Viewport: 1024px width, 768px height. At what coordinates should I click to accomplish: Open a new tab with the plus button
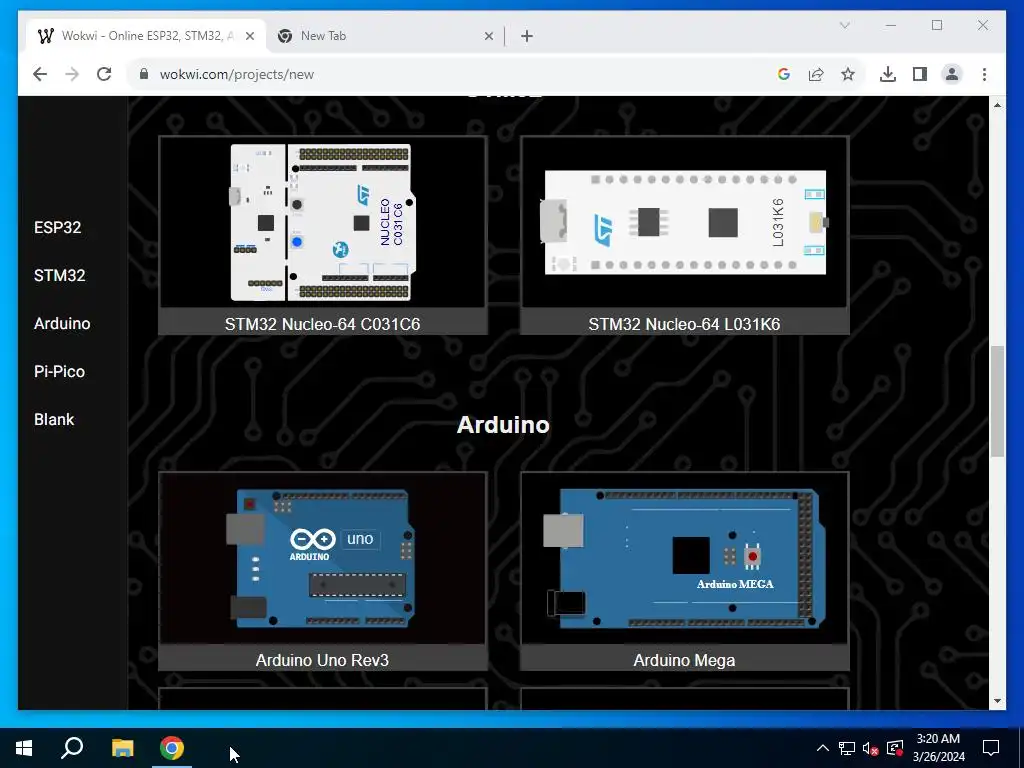point(527,36)
